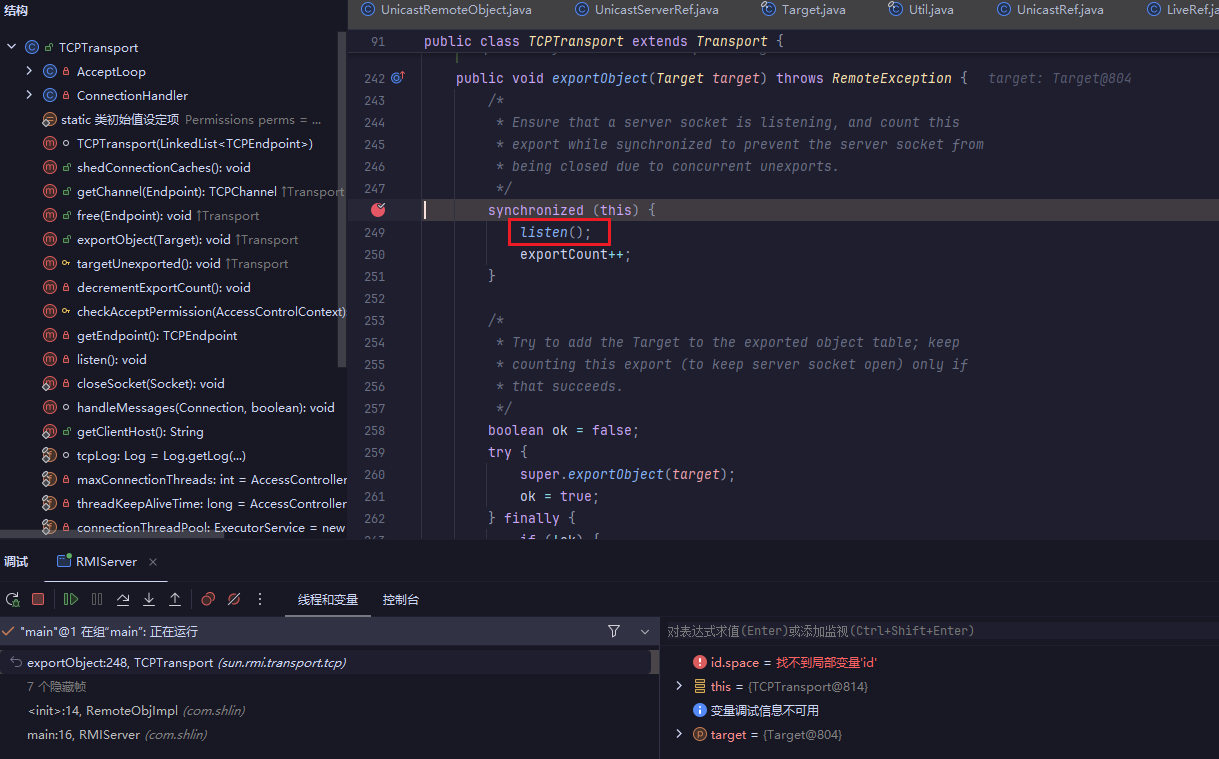1219x759 pixels.
Task: Select listen(): void in structure
Action: coord(111,359)
